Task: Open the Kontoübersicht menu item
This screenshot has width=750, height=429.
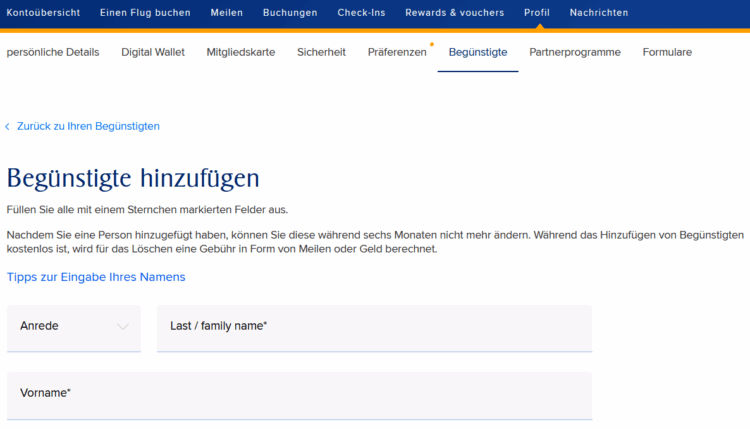Action: coord(43,13)
